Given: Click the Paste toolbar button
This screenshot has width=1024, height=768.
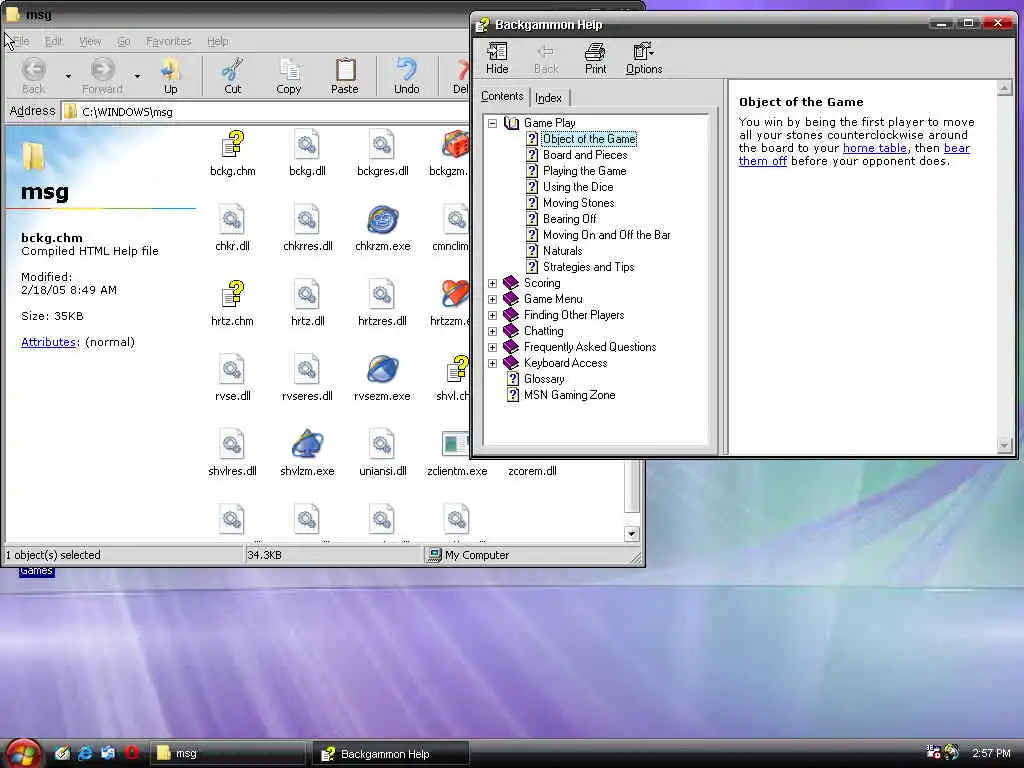Looking at the screenshot, I should tap(345, 76).
